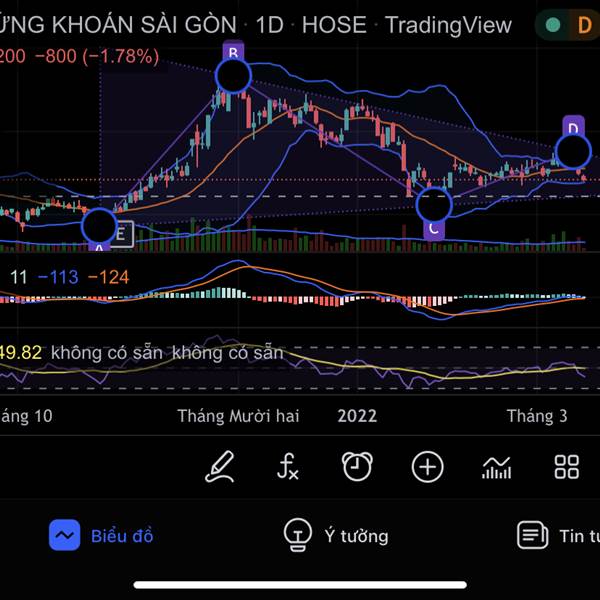Tap the newspaper news icon
The image size is (600, 600).
pos(532,535)
